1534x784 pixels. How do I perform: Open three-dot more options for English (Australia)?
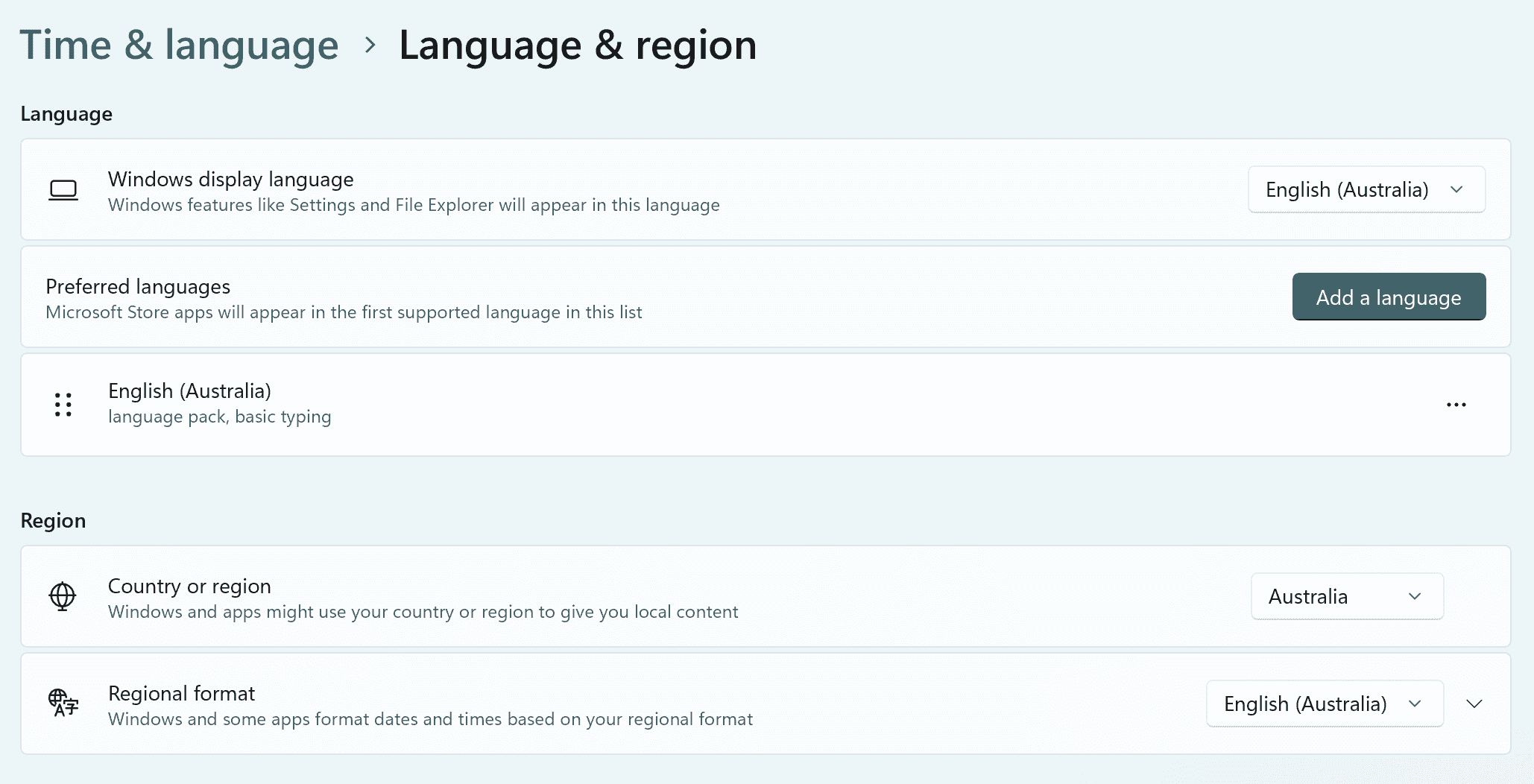[1456, 405]
